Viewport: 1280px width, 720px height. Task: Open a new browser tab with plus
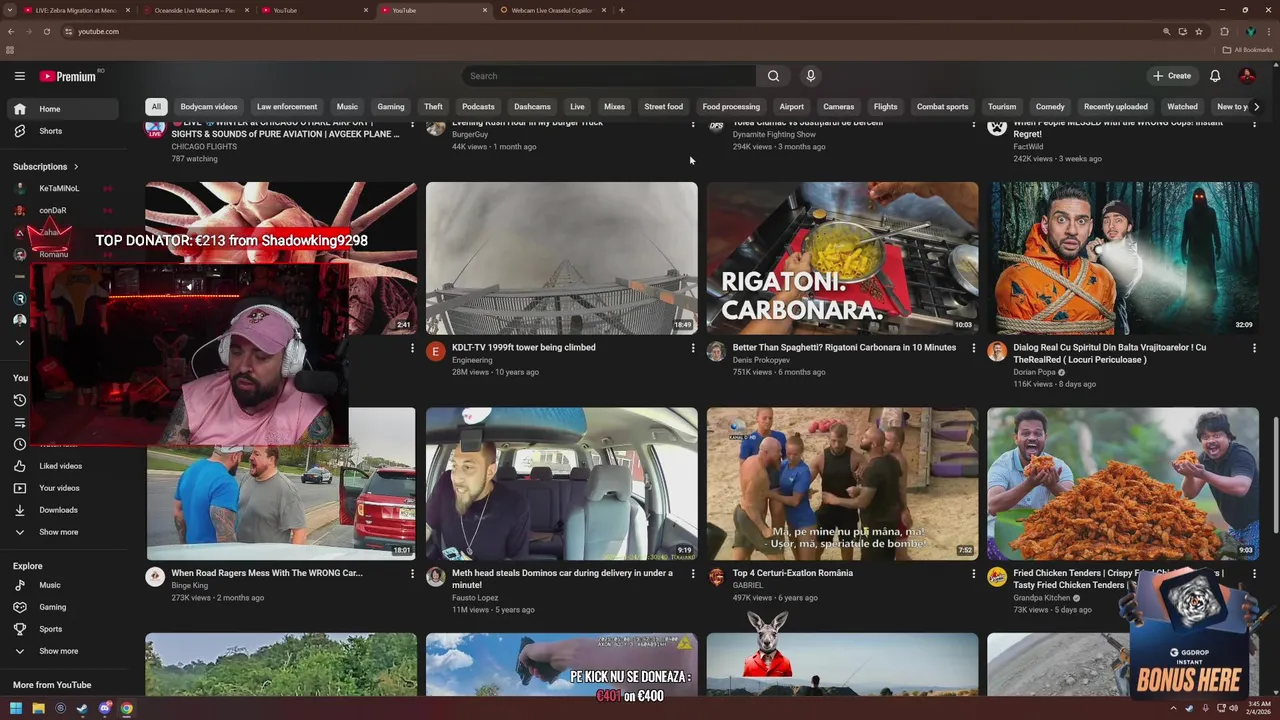point(622,10)
